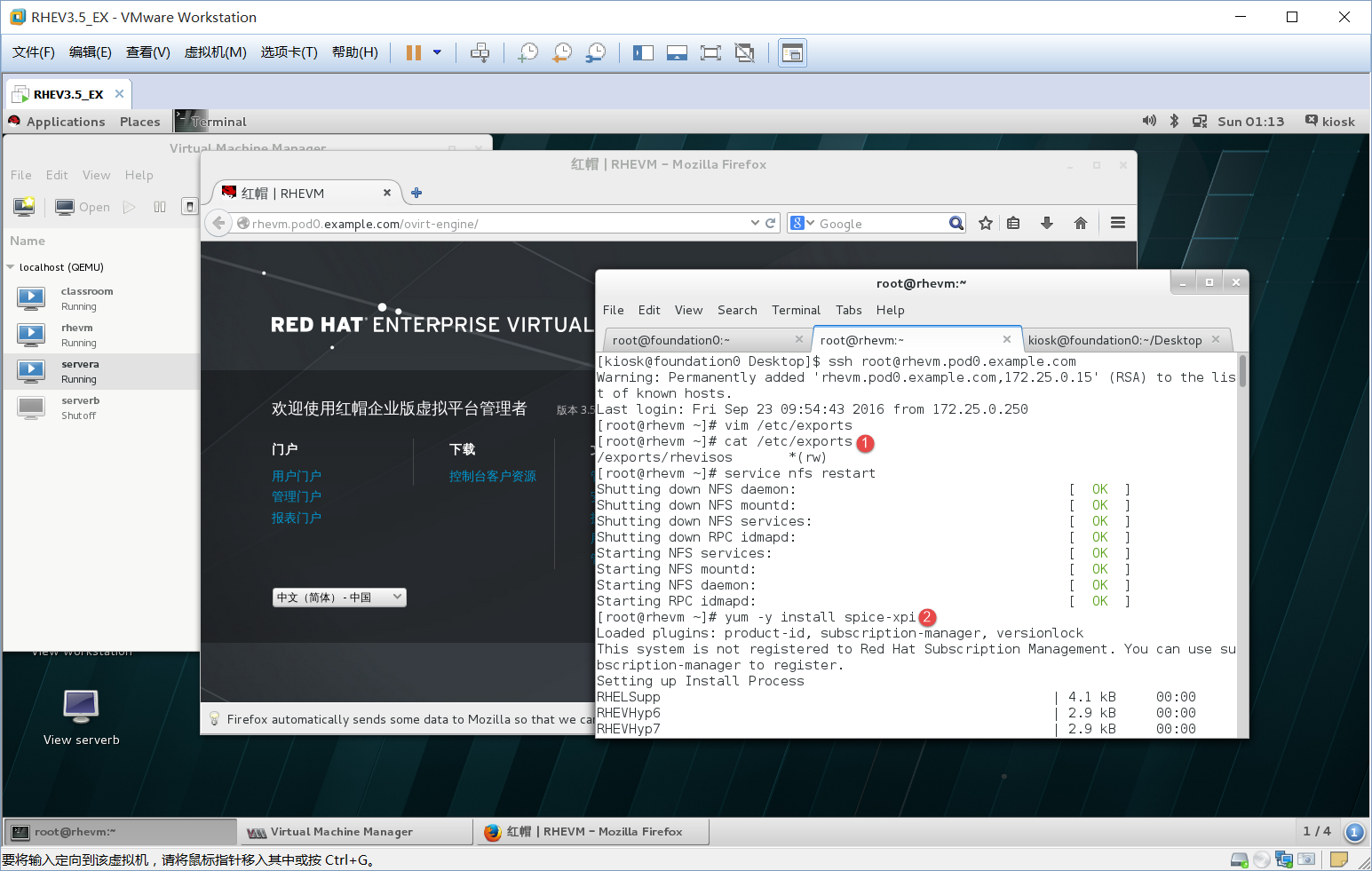Open Edit menu in Virtual Machine Manager

(x=57, y=175)
